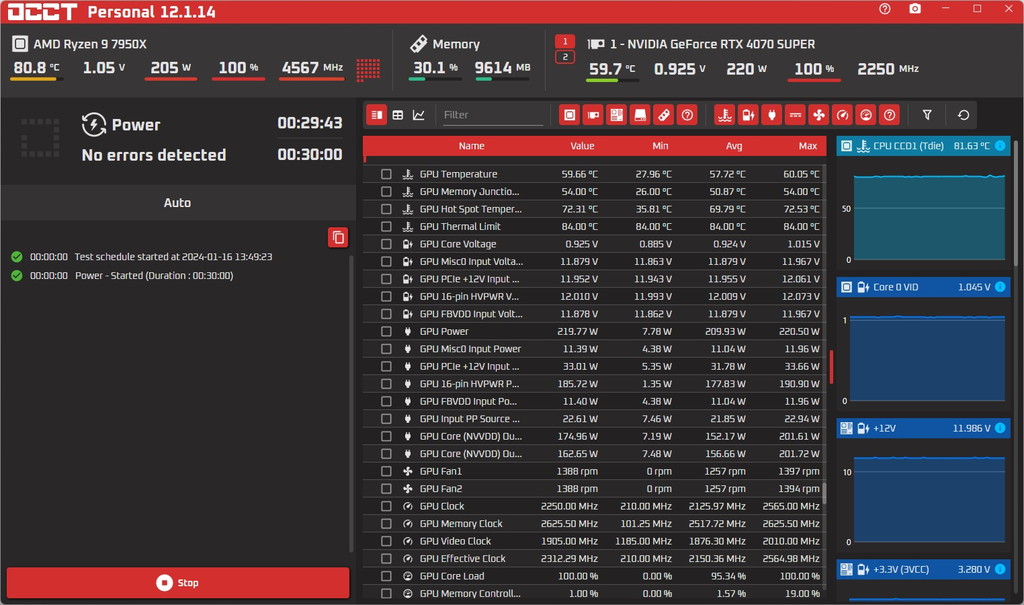Check the GPU Hot Spot Temperature checkbox
1024x605 pixels.
[x=386, y=209]
